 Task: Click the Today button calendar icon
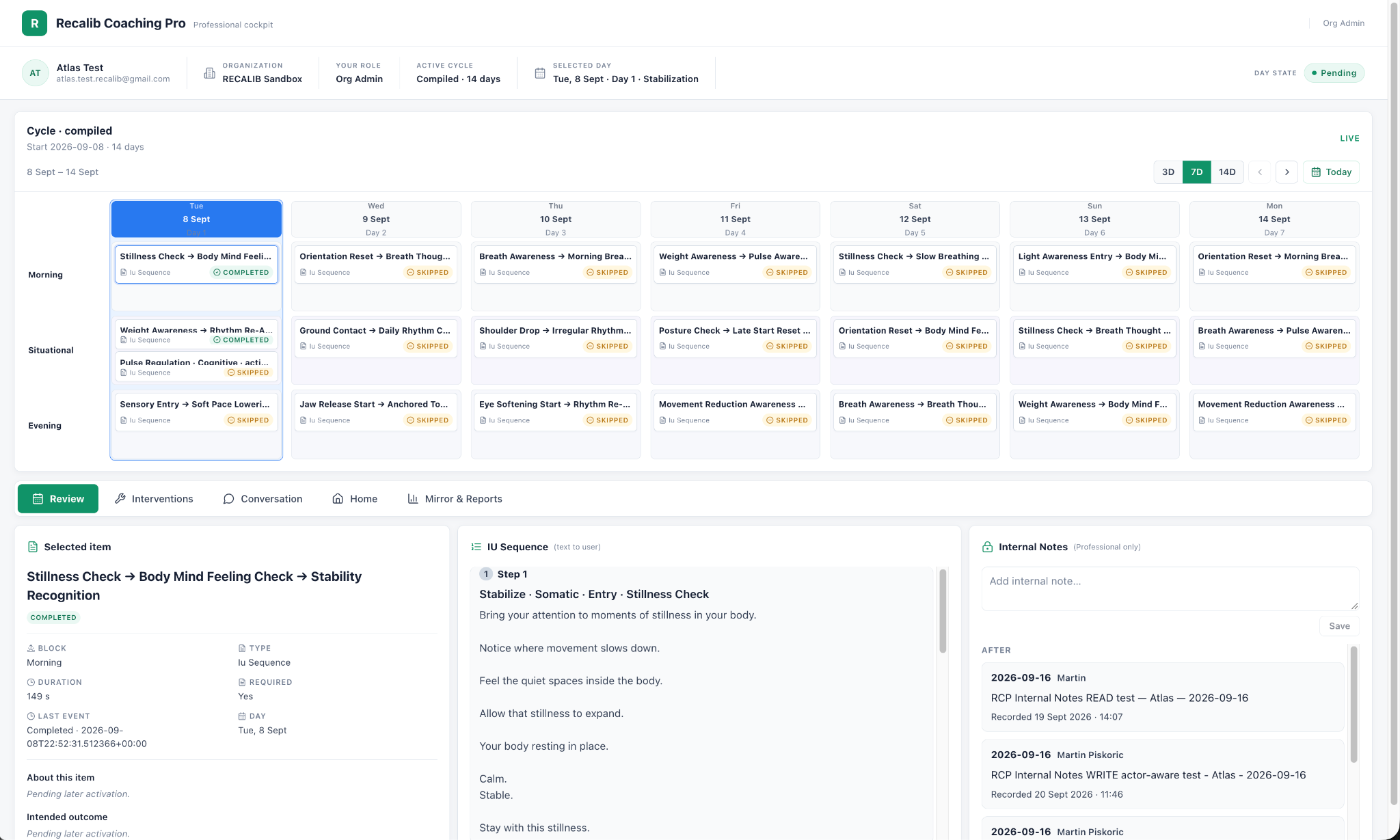1316,172
